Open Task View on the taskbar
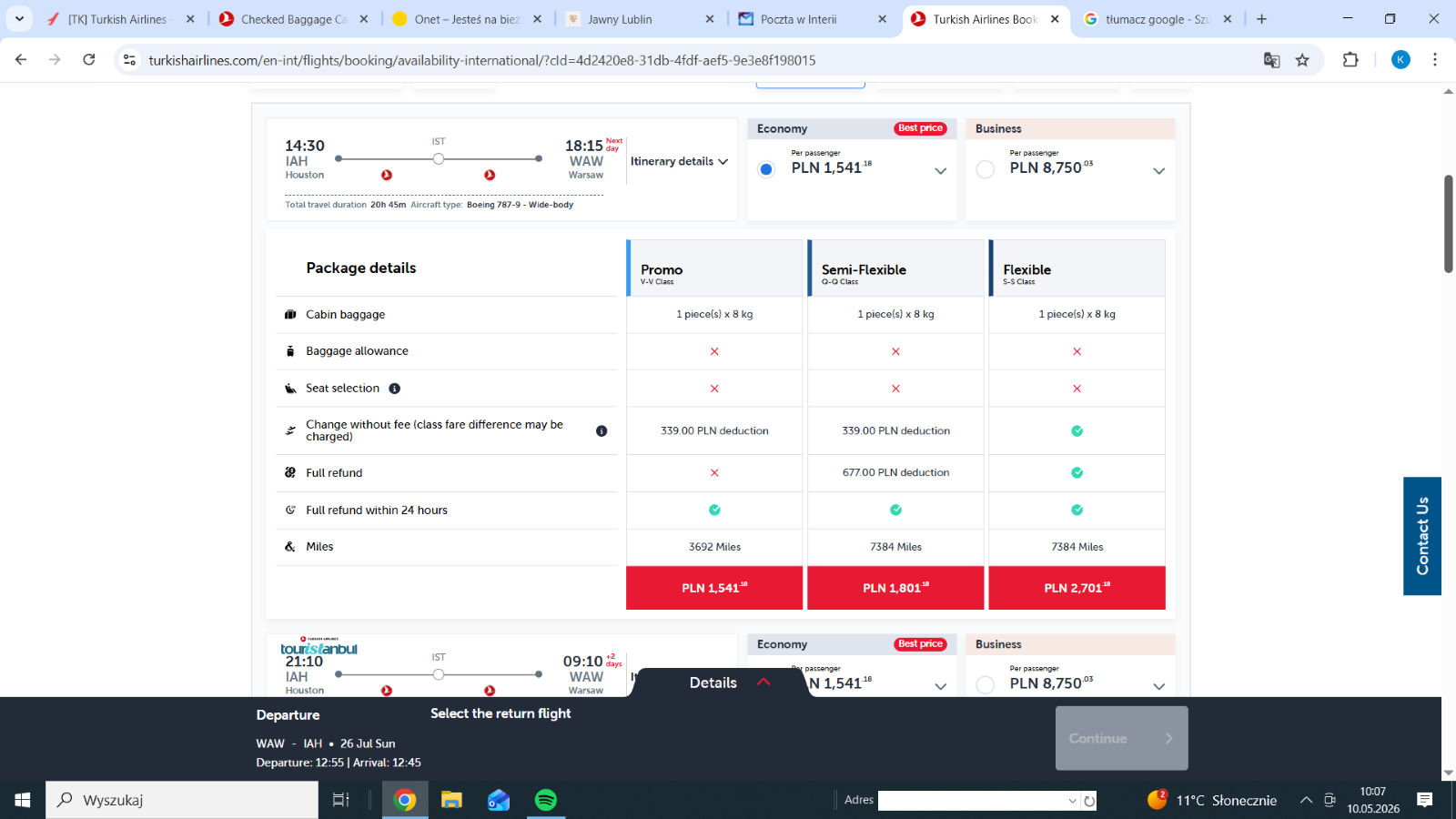Viewport: 1456px width, 819px height. click(340, 800)
